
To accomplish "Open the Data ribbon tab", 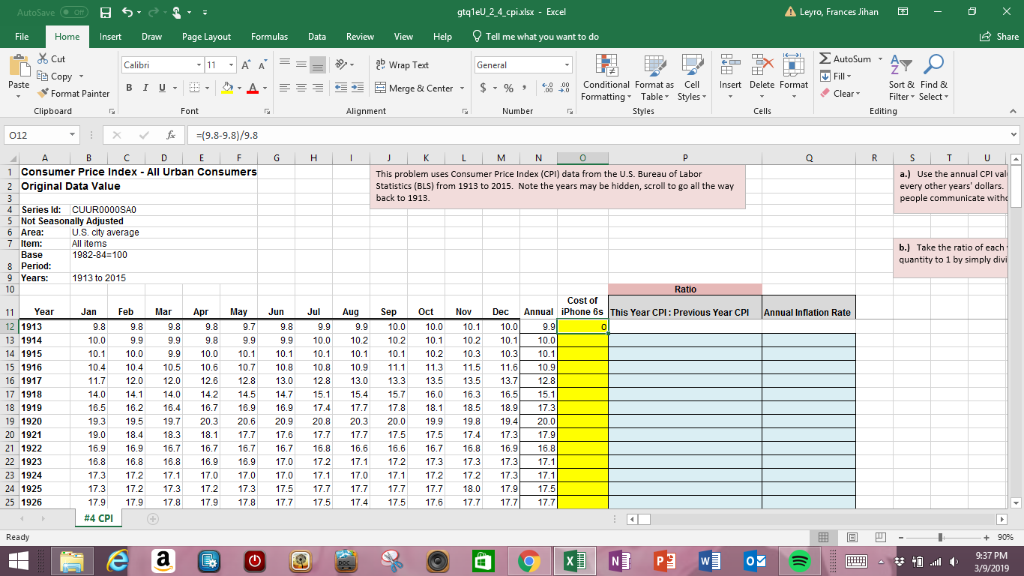I will [317, 37].
